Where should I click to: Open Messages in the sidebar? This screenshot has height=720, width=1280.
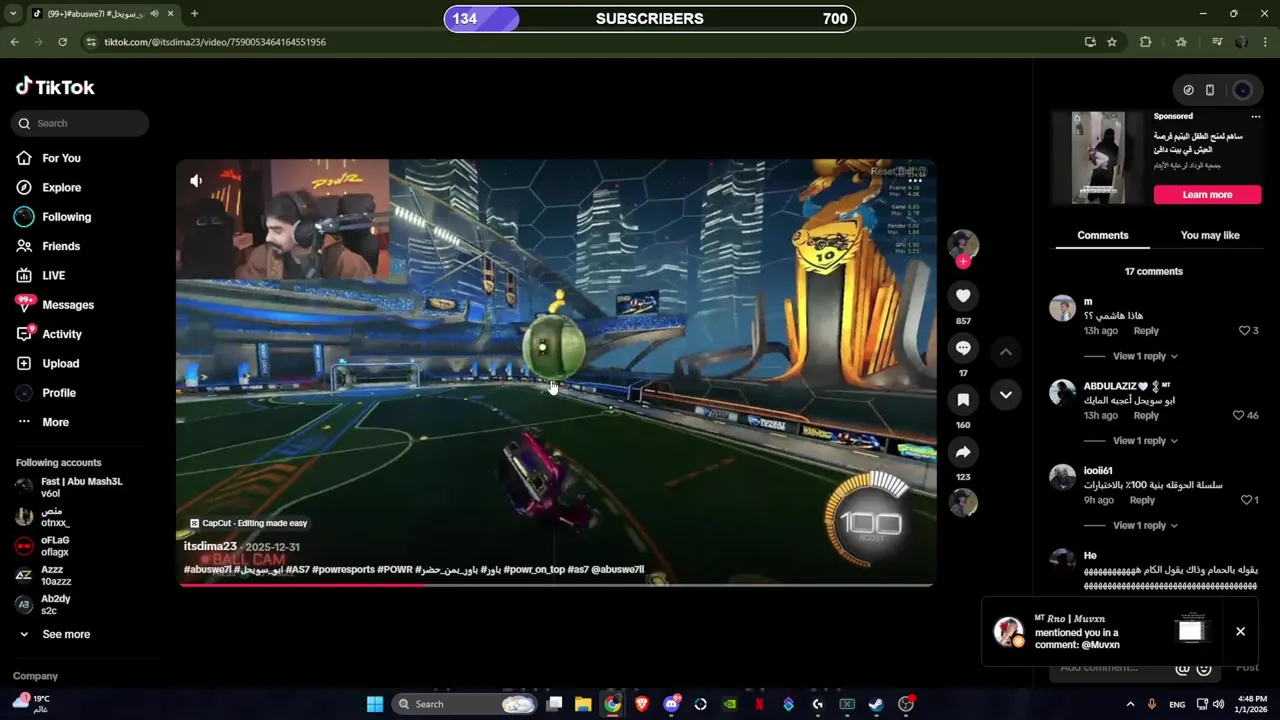tap(54, 305)
